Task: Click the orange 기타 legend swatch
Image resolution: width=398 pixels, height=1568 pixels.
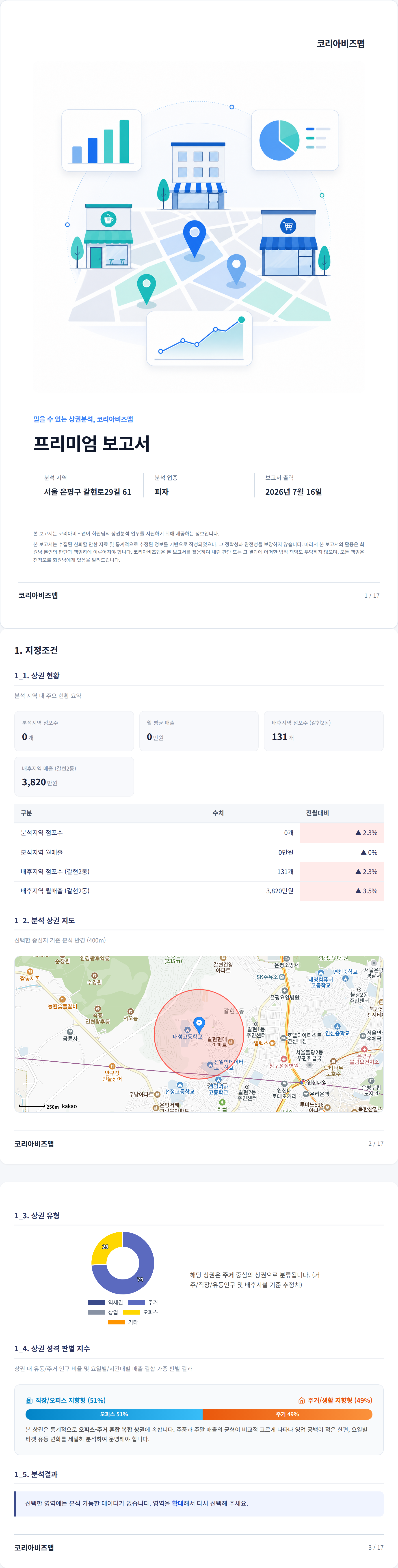Action: pyautogui.click(x=116, y=1322)
